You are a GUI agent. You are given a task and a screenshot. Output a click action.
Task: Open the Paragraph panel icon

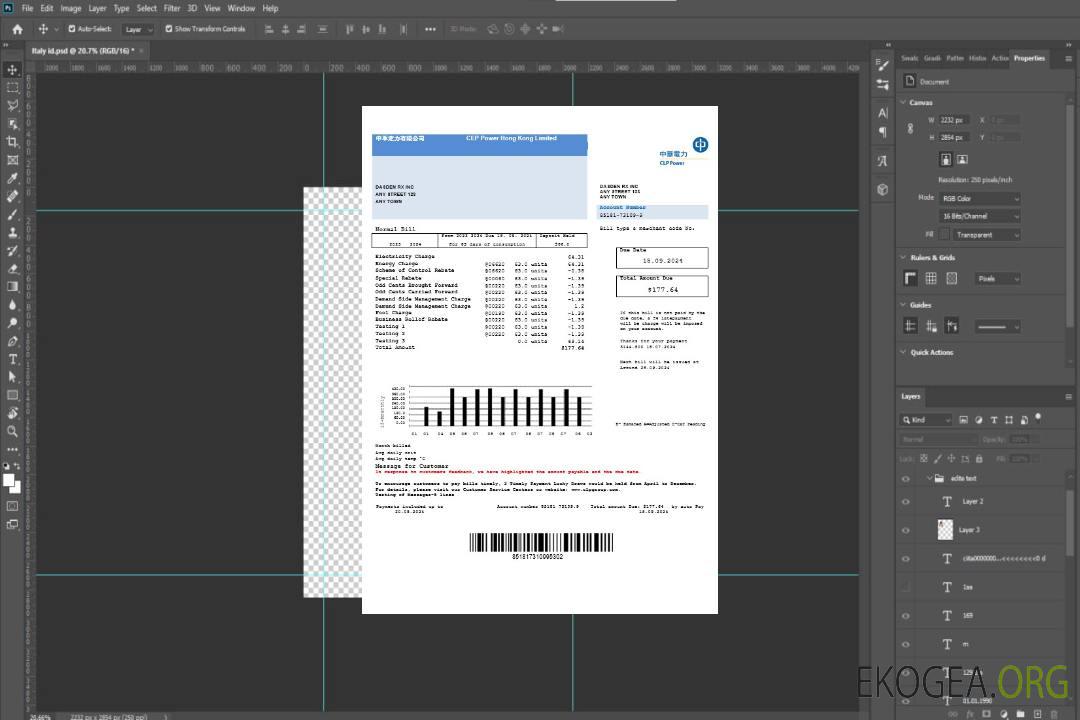tap(882, 132)
